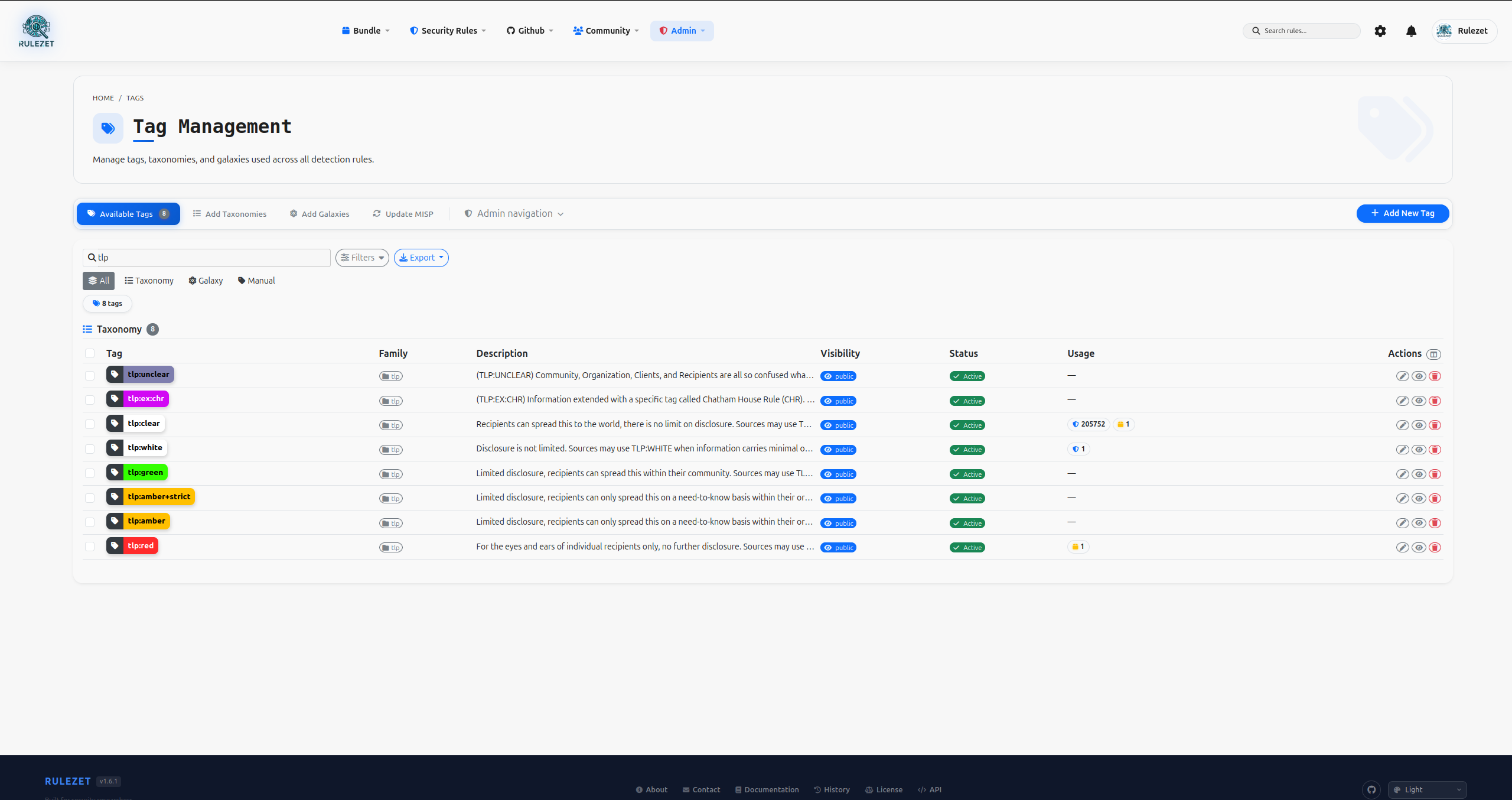Check the tlp:ex:chr row checkbox

[x=90, y=400]
